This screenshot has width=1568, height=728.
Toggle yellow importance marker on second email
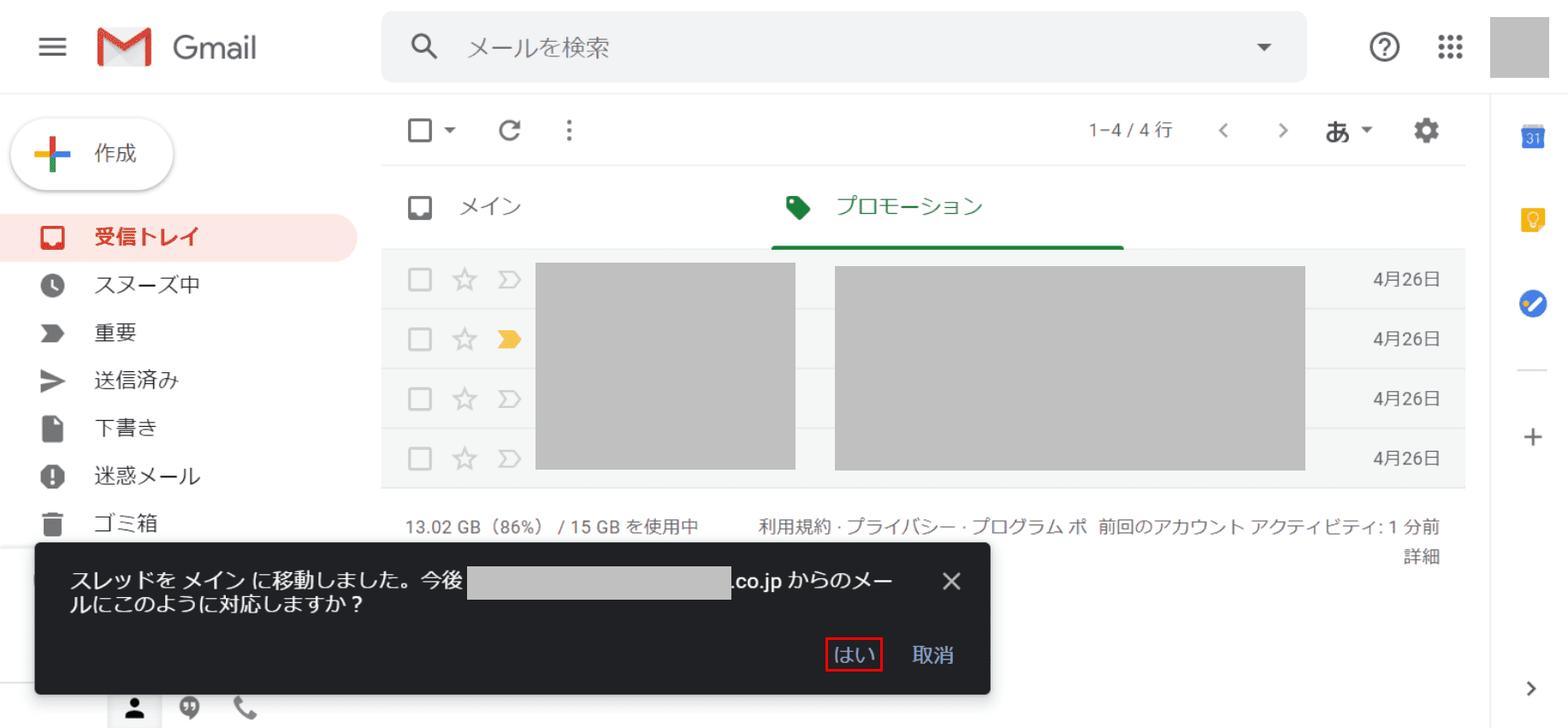(x=509, y=340)
